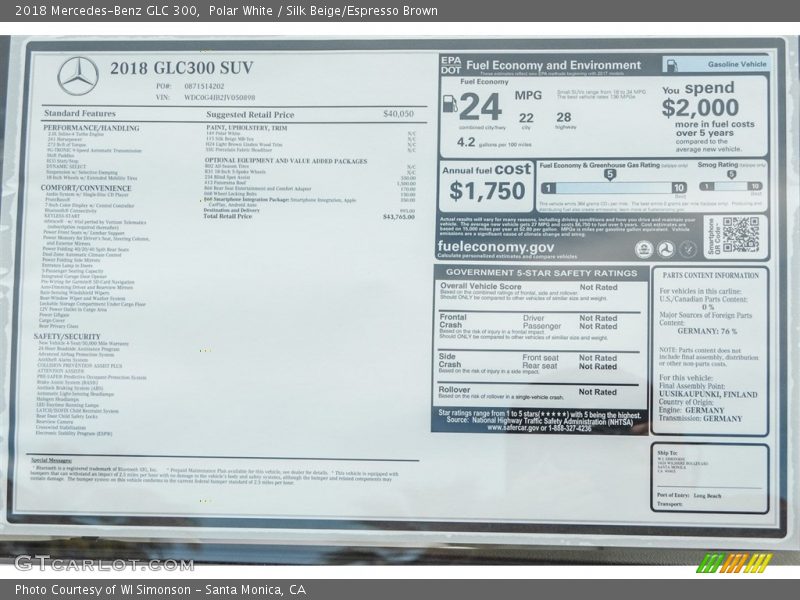Click the 2018 GLC300 SUV heading

point(182,68)
